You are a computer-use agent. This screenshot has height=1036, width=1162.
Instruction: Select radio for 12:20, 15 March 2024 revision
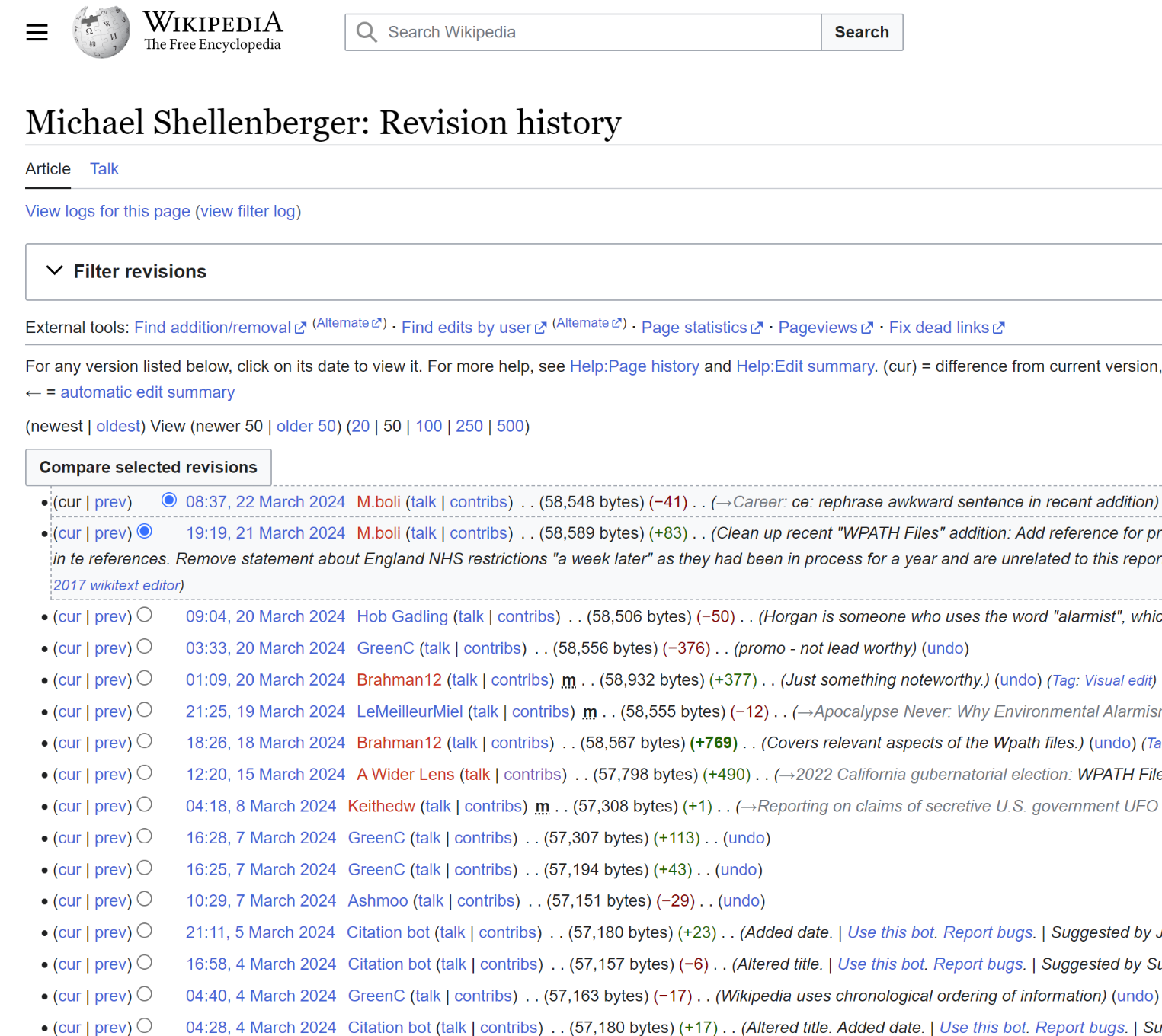[145, 773]
